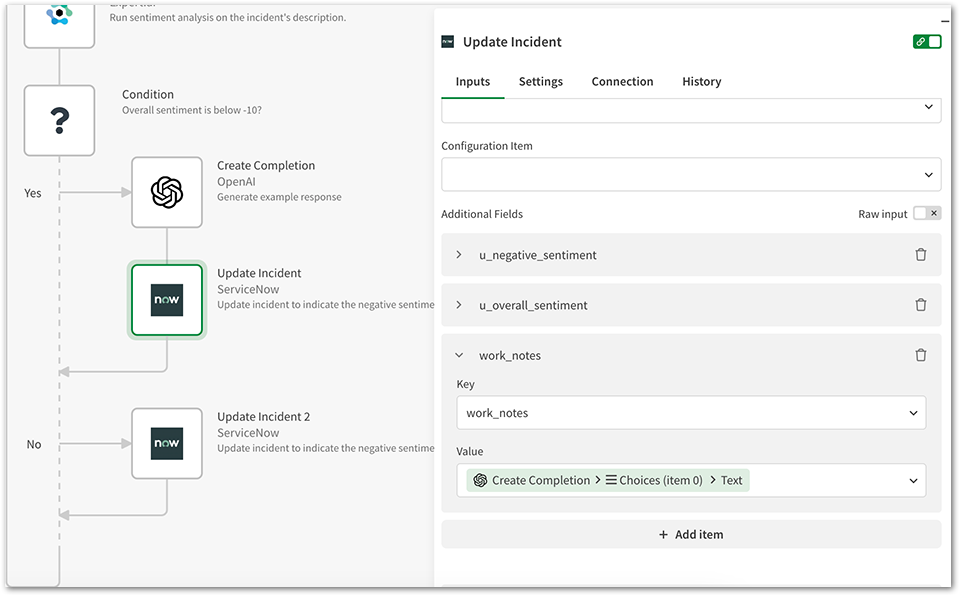The width and height of the screenshot is (960, 596).
Task: Open the Configuration Item dropdown
Action: (690, 173)
